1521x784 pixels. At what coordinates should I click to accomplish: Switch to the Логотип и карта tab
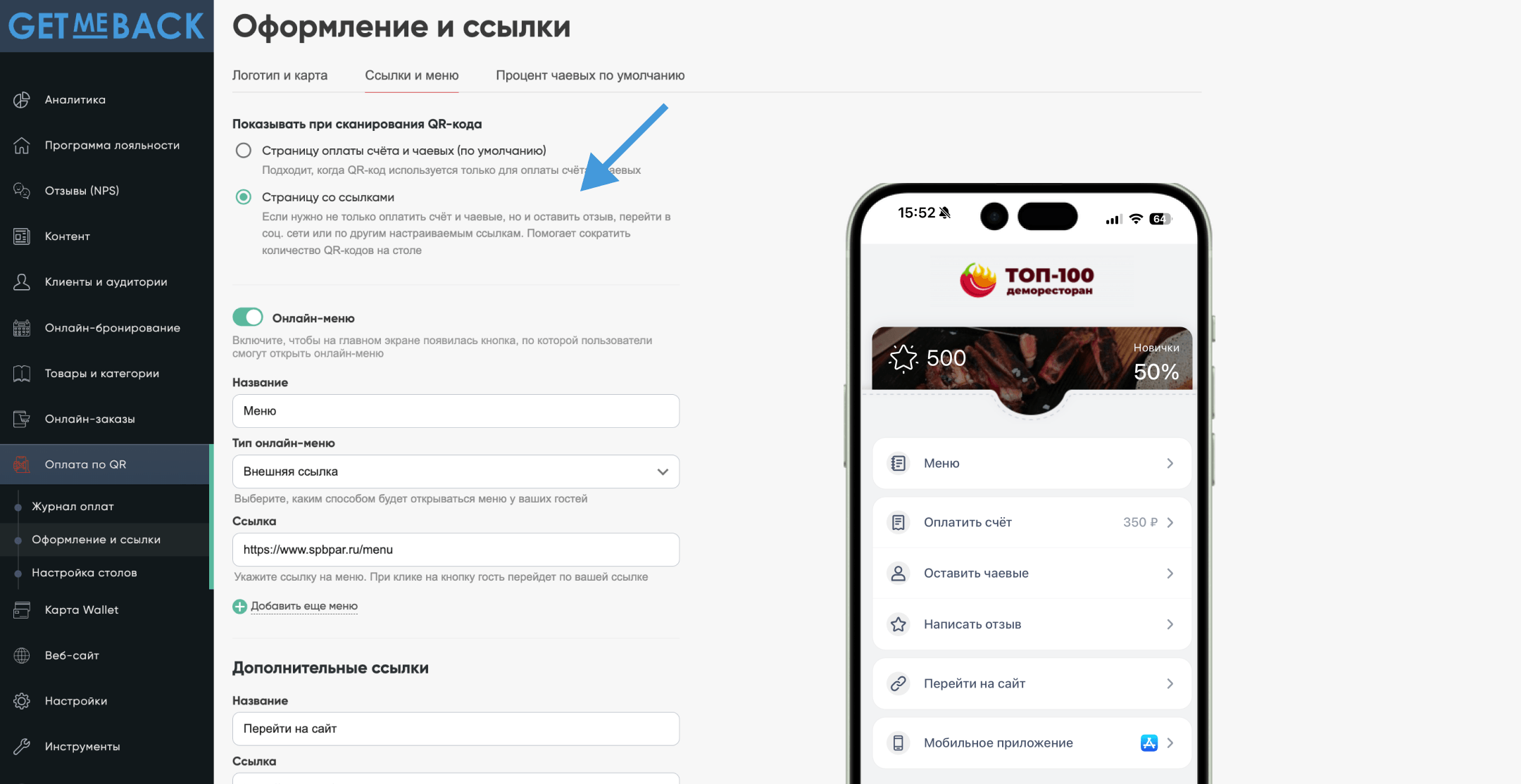click(280, 75)
